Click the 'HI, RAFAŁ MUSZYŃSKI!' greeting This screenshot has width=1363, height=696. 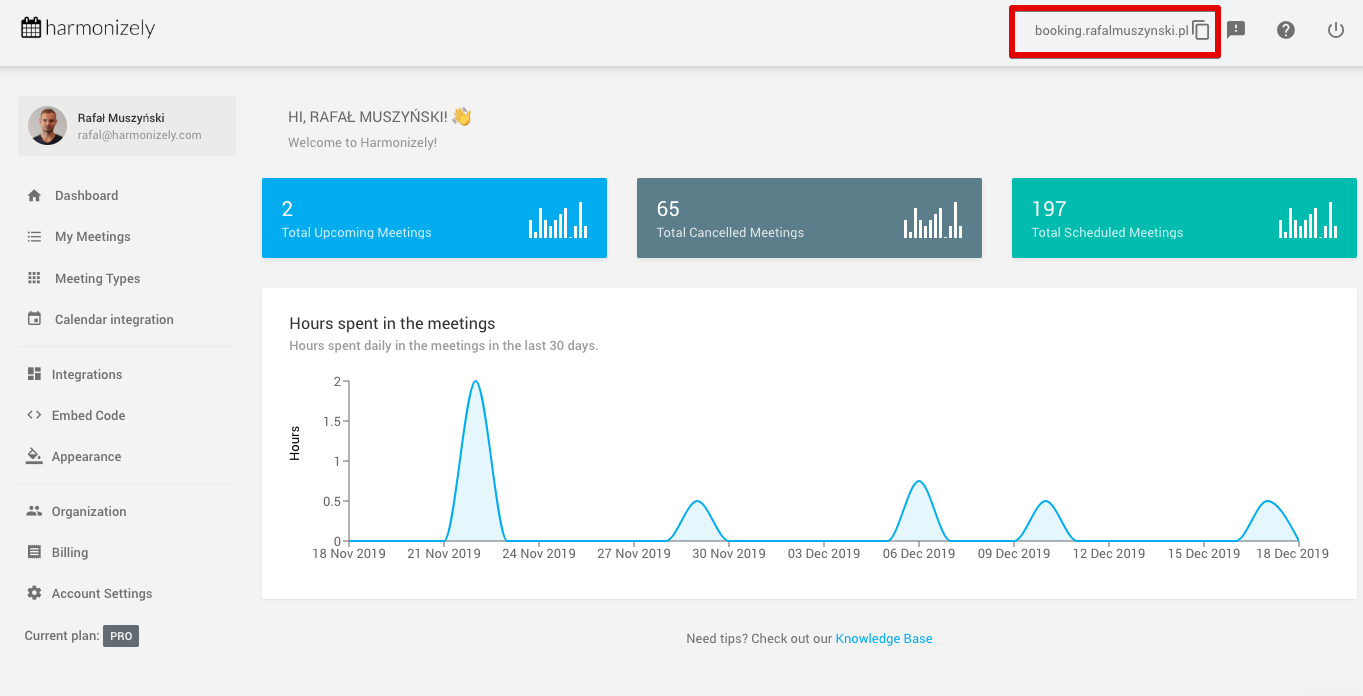368,117
